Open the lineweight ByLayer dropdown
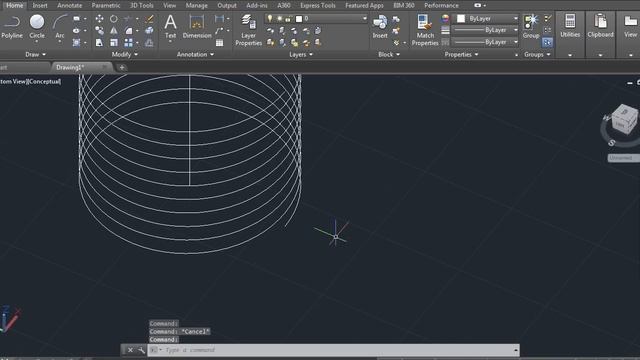 click(x=516, y=30)
